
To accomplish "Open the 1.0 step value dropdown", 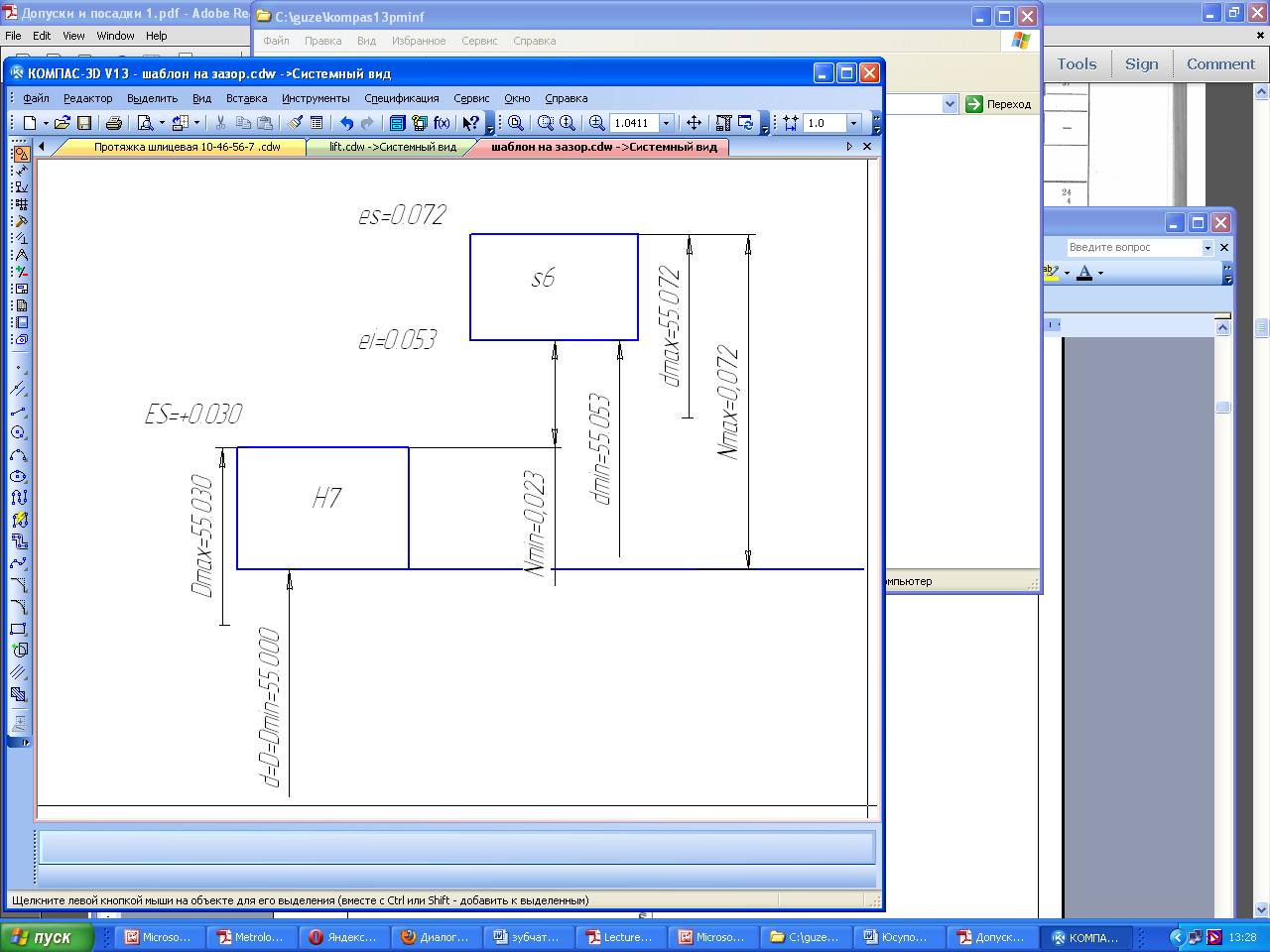I will (x=854, y=123).
